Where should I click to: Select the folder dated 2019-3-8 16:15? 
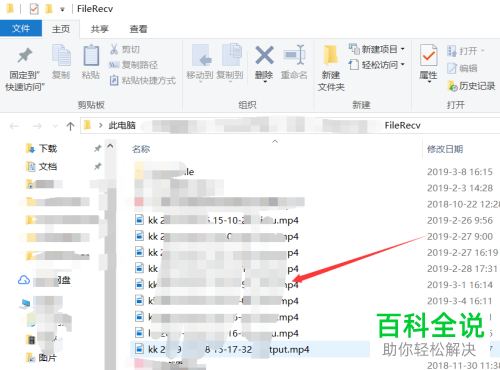[165, 171]
